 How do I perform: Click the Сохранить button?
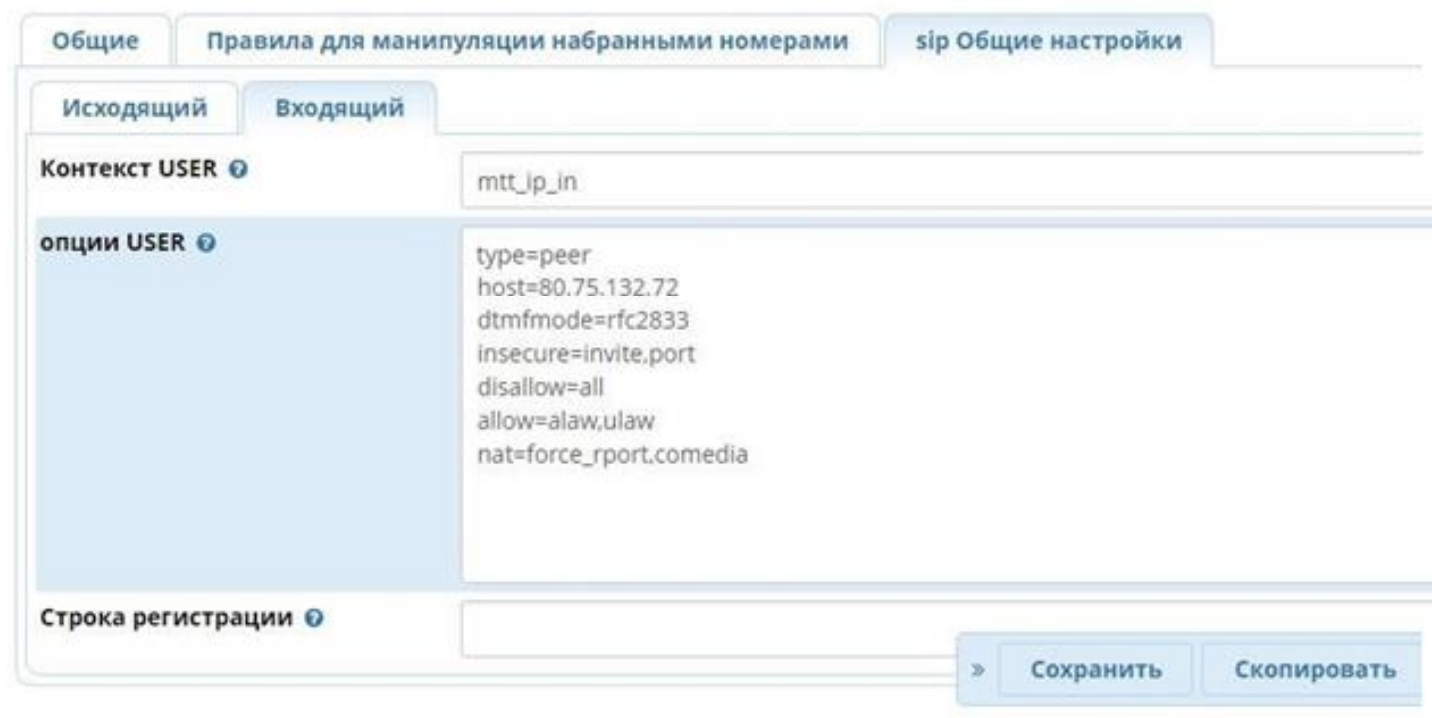point(1095,669)
